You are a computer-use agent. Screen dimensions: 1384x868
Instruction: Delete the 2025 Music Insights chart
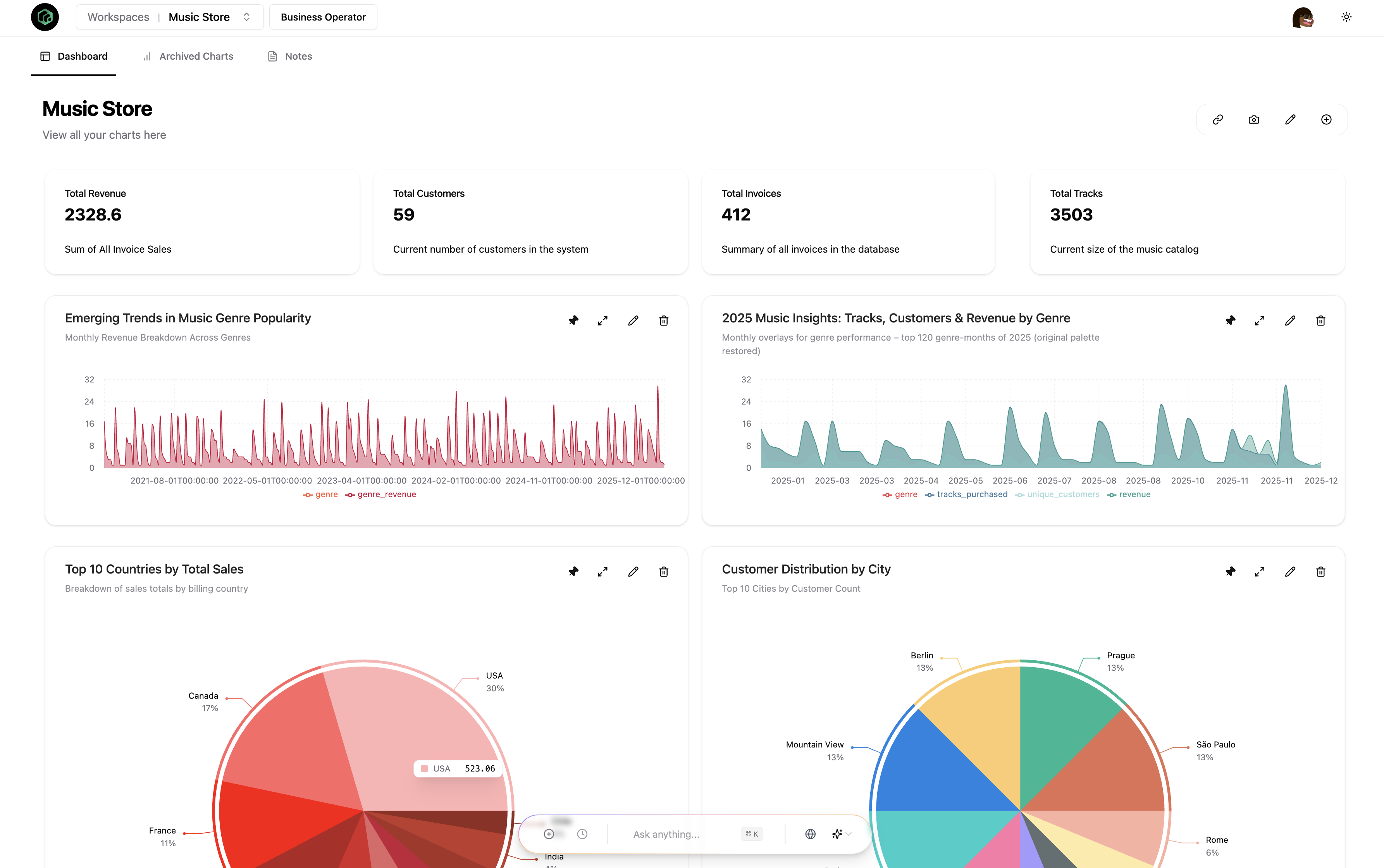pyautogui.click(x=1320, y=320)
